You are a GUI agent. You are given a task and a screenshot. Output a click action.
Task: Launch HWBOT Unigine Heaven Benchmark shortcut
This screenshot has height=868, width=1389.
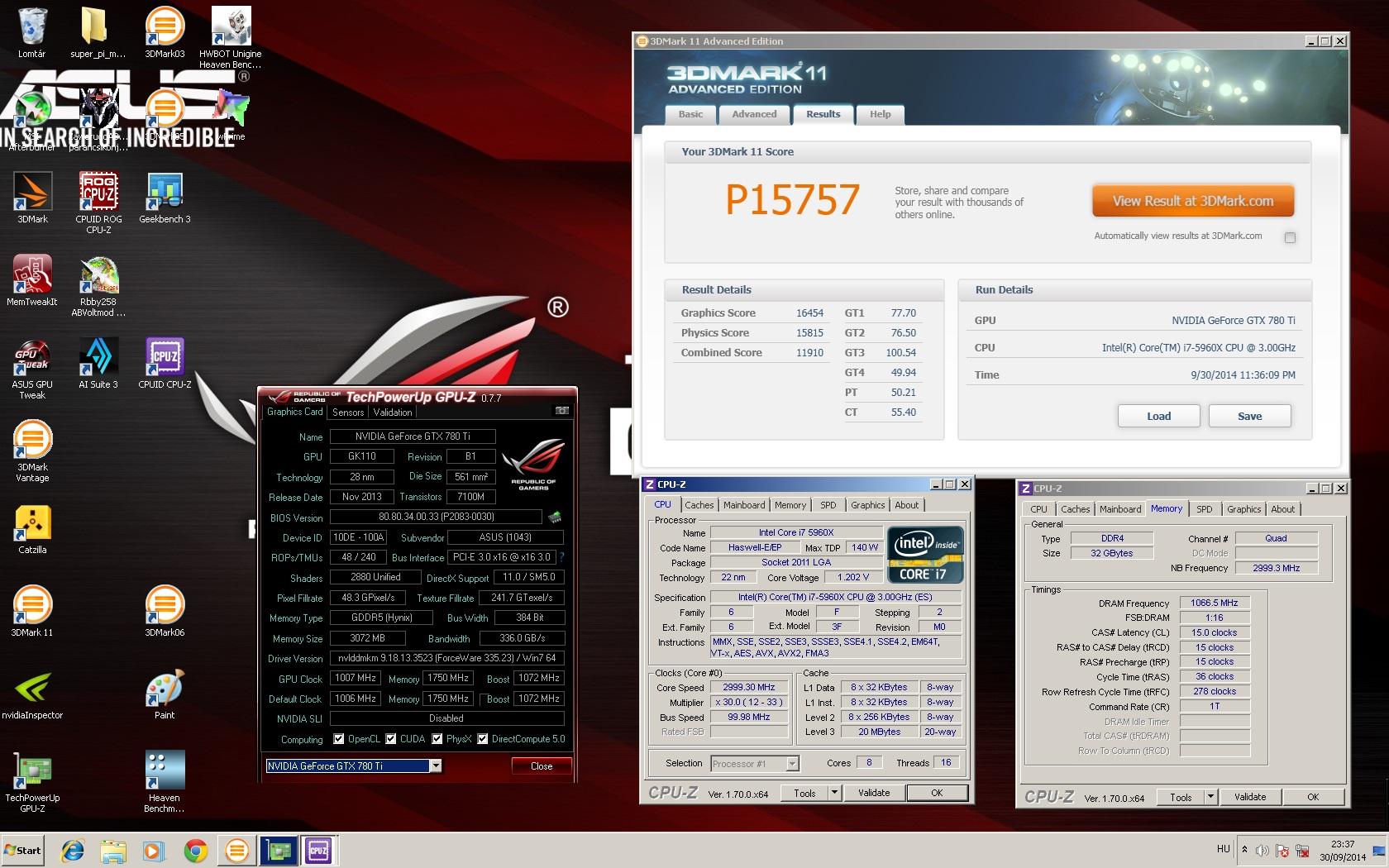click(x=231, y=37)
